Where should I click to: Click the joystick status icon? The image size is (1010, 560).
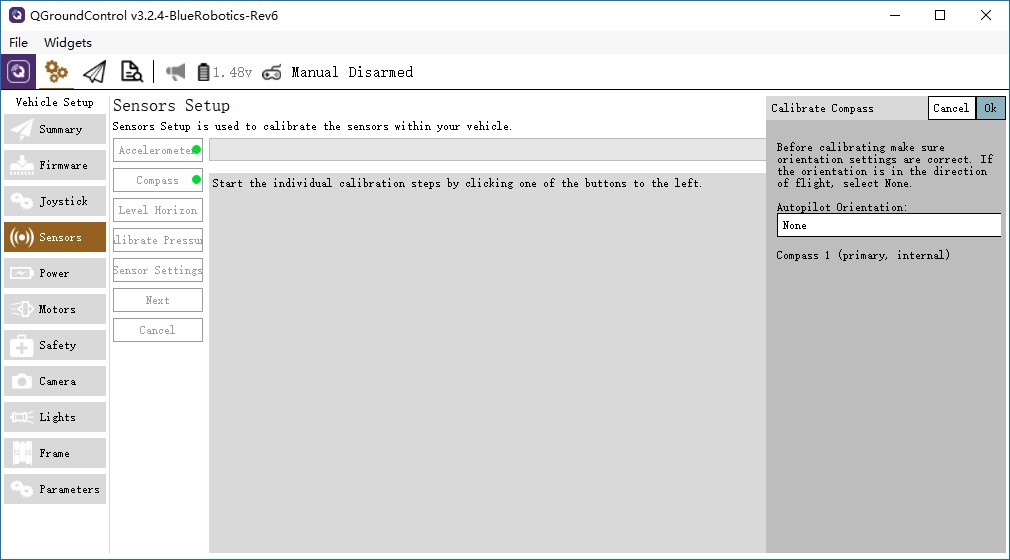click(x=271, y=72)
